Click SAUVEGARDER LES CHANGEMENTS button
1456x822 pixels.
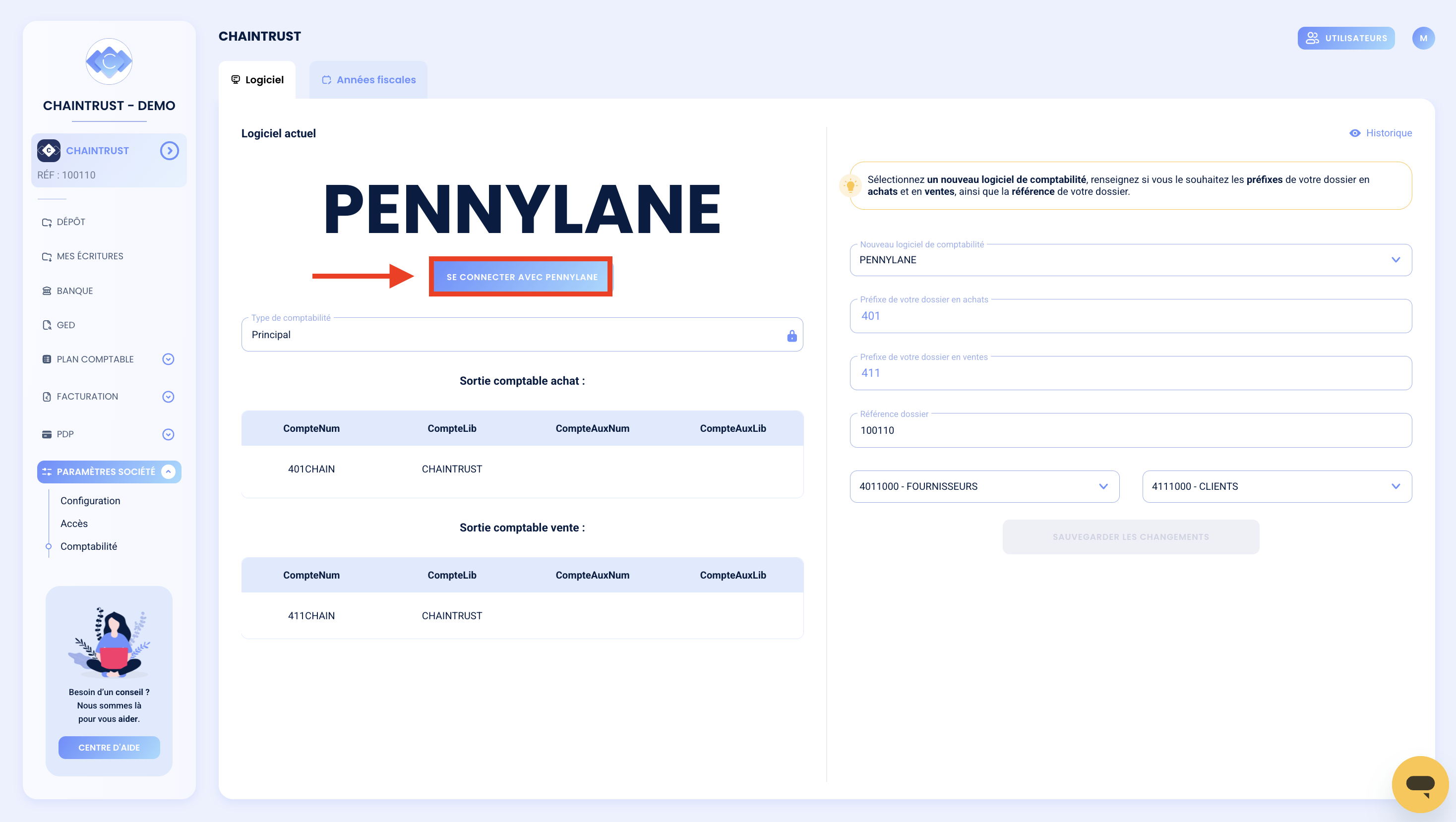(1131, 537)
